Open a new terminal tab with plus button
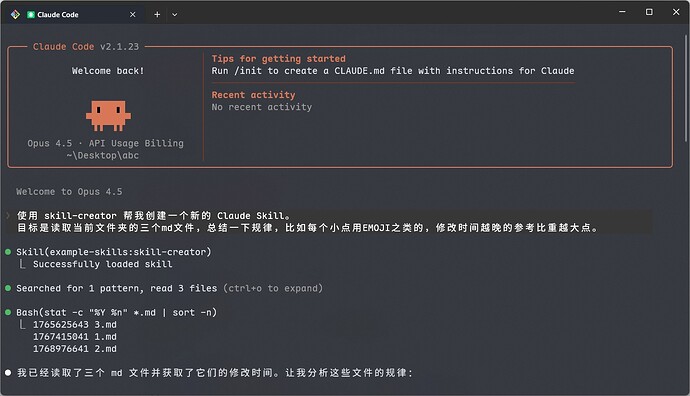Screen dimensions: 690x396 pyautogui.click(x=157, y=15)
